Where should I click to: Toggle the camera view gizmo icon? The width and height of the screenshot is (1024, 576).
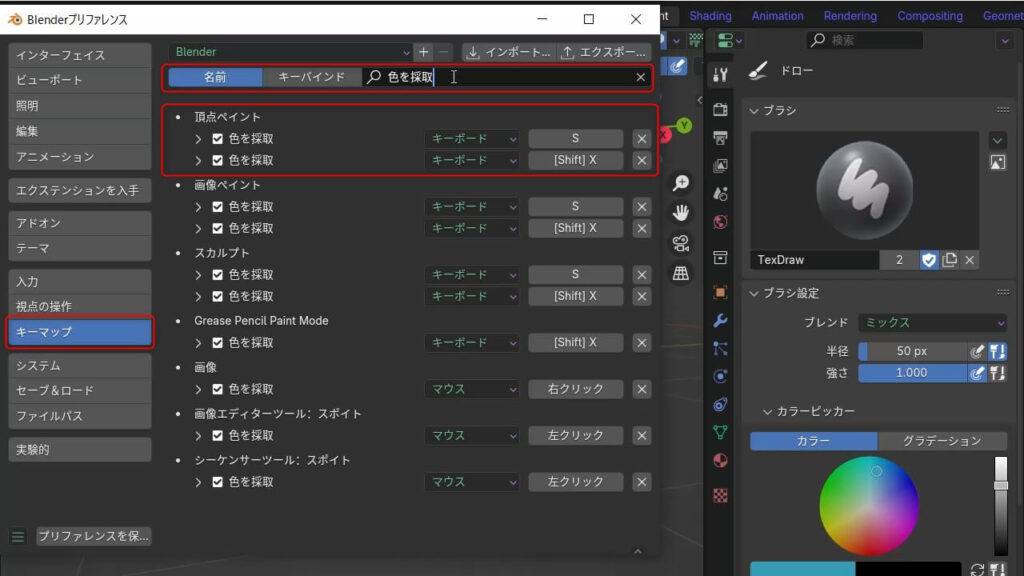[681, 243]
